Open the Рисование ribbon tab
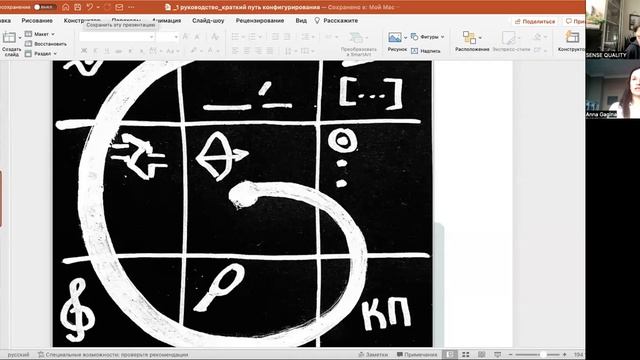This screenshot has height=360, width=640. tap(37, 20)
